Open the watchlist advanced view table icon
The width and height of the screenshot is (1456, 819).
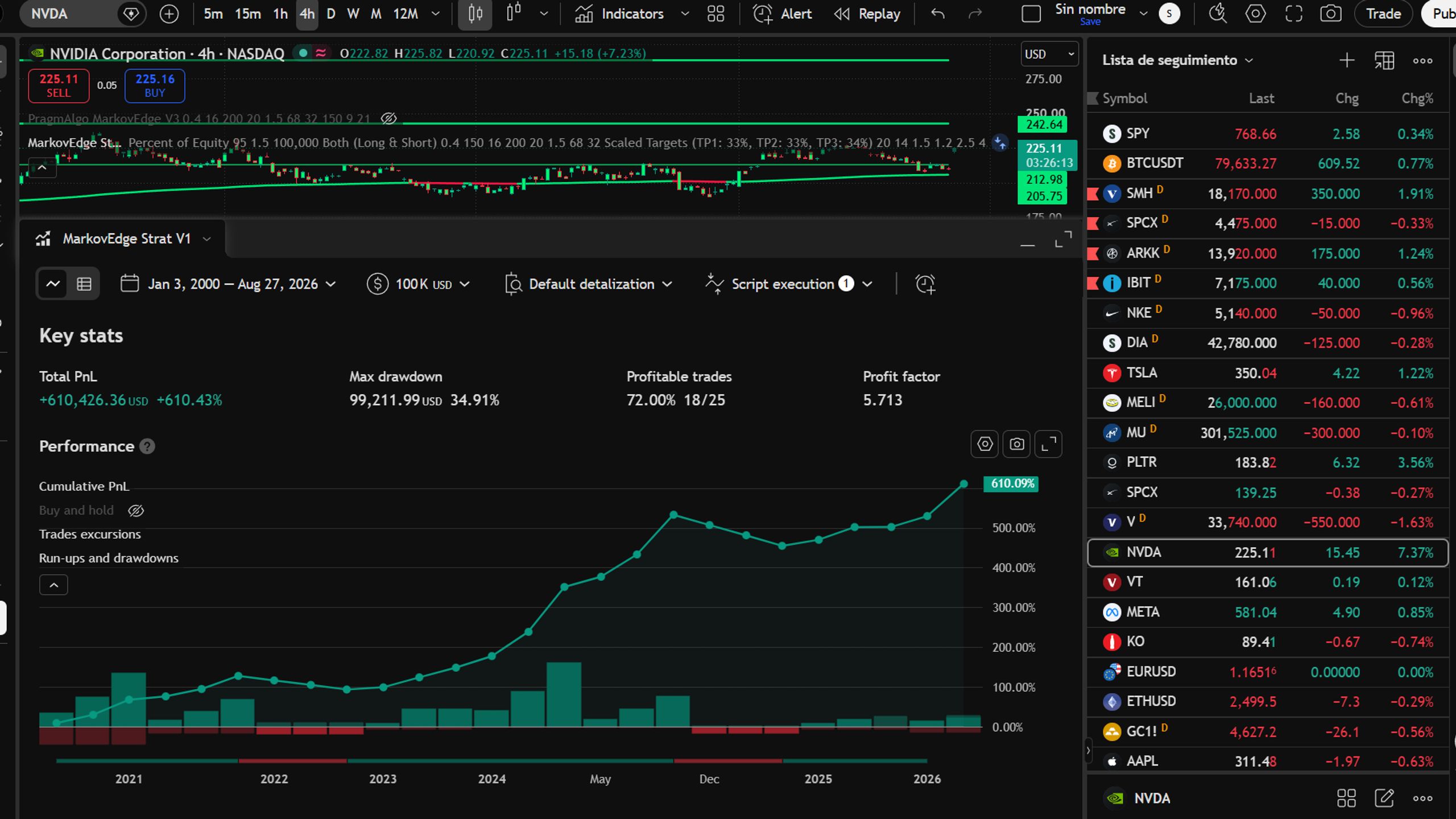(x=1384, y=60)
